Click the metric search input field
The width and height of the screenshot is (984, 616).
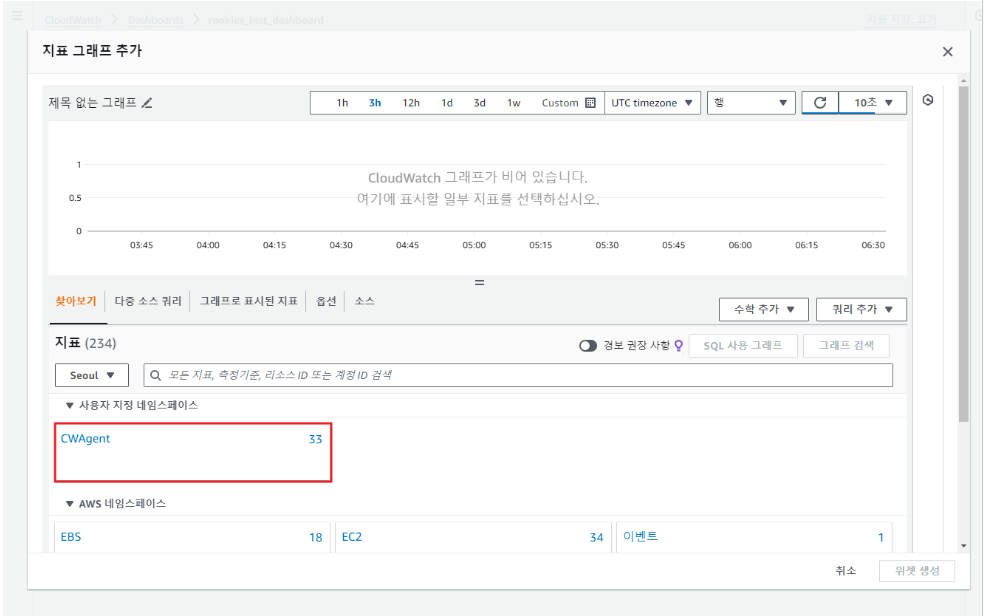point(518,375)
